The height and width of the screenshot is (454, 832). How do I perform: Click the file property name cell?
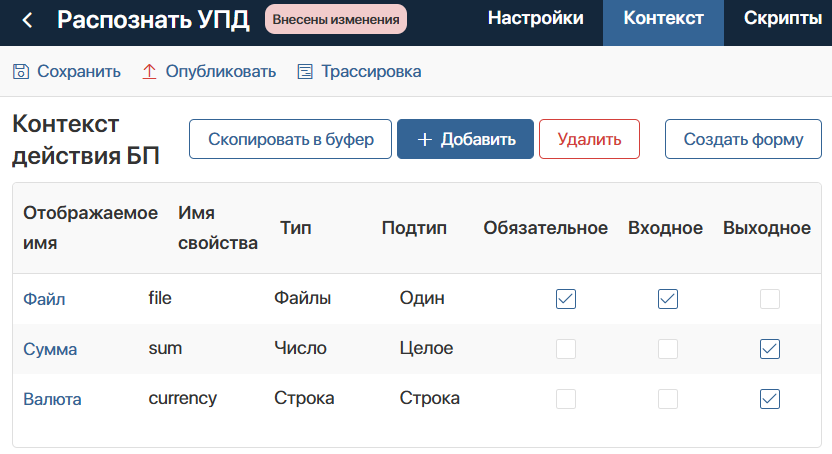(160, 298)
